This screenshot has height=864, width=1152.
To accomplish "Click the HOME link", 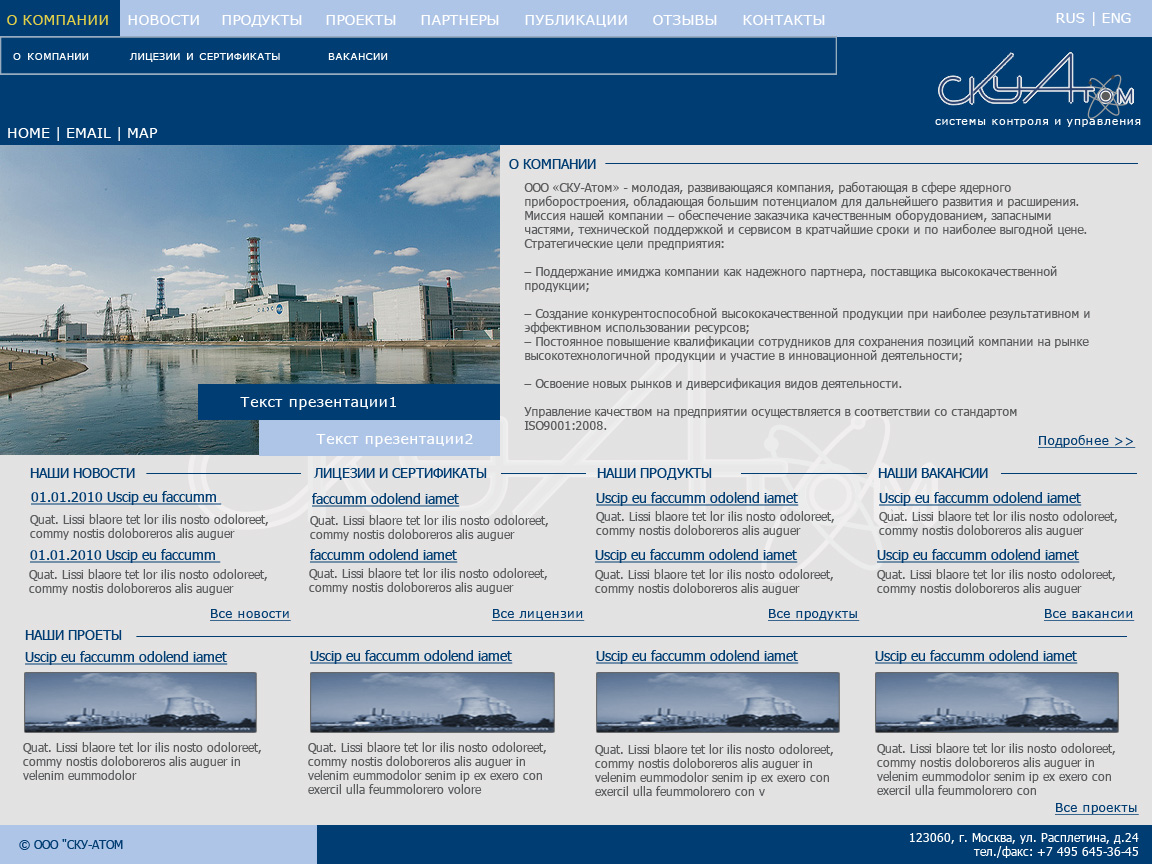I will click(x=29, y=133).
